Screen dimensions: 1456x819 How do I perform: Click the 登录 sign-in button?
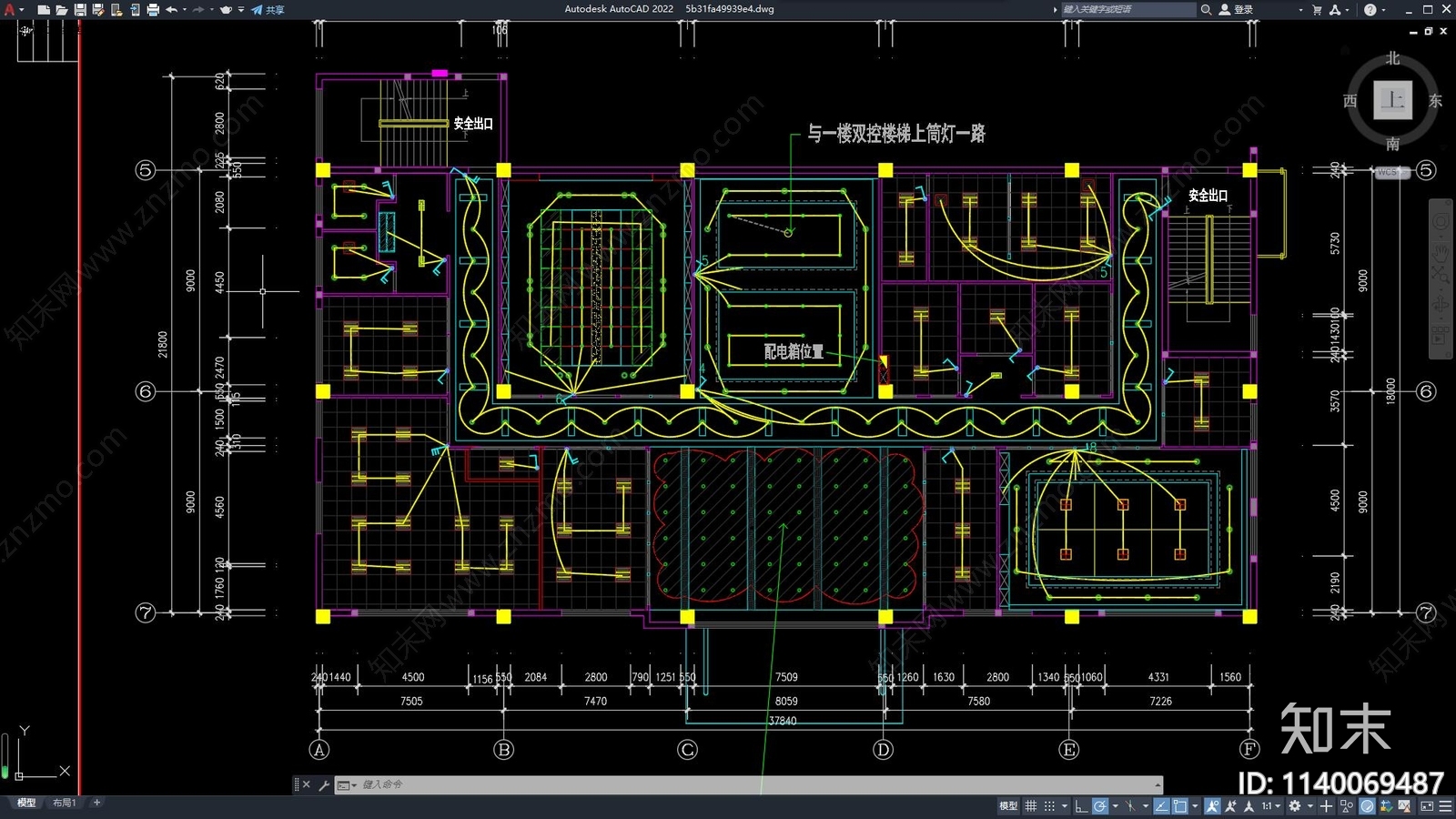click(1236, 9)
